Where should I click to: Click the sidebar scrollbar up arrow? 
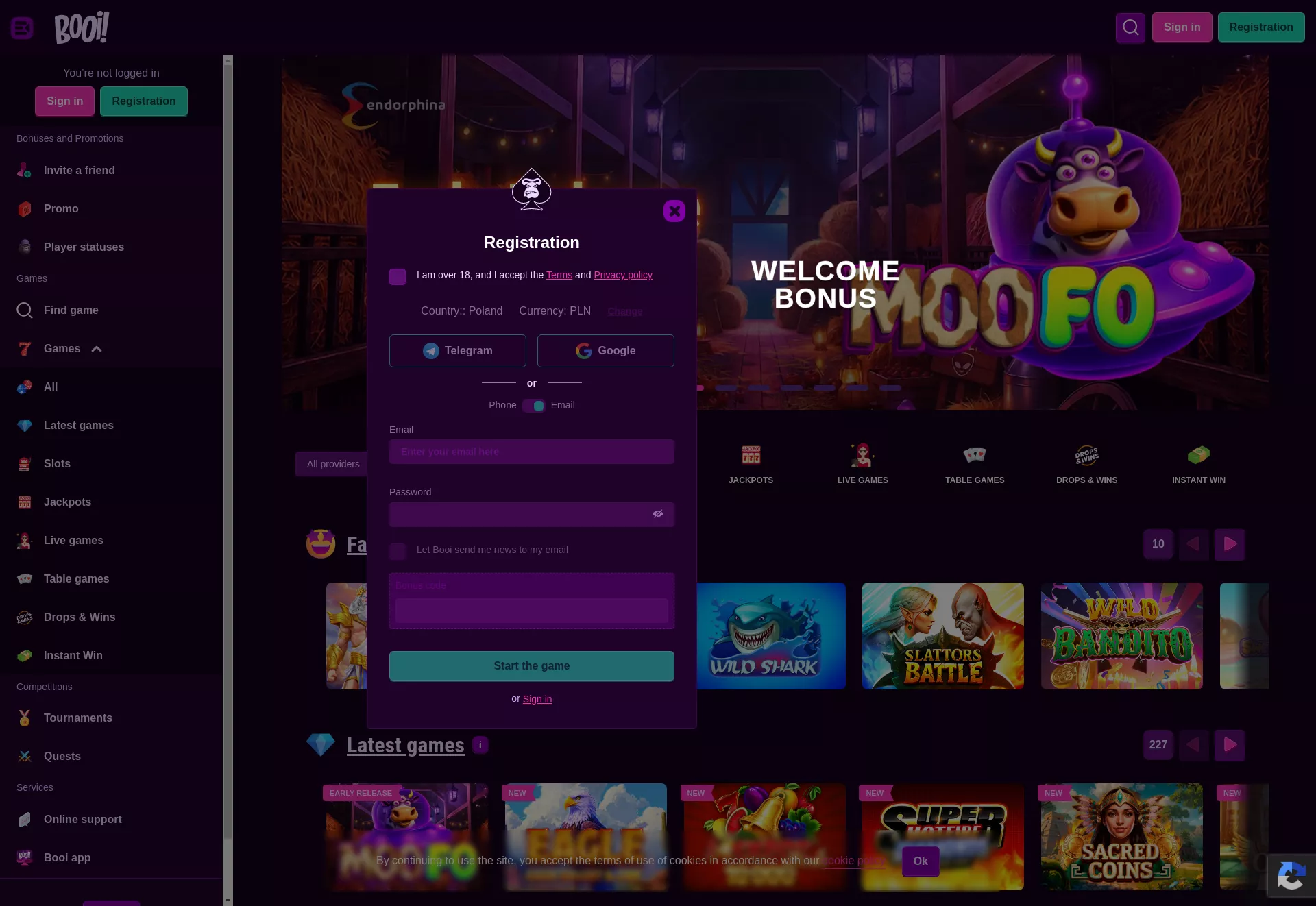tap(228, 60)
